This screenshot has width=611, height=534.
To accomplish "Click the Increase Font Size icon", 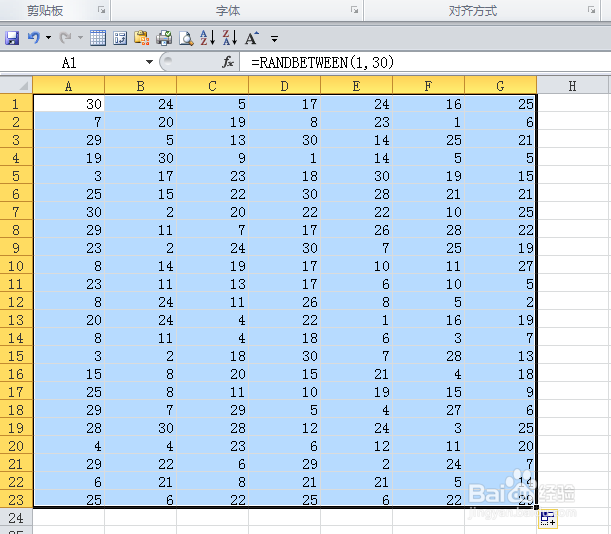I will coord(252,38).
